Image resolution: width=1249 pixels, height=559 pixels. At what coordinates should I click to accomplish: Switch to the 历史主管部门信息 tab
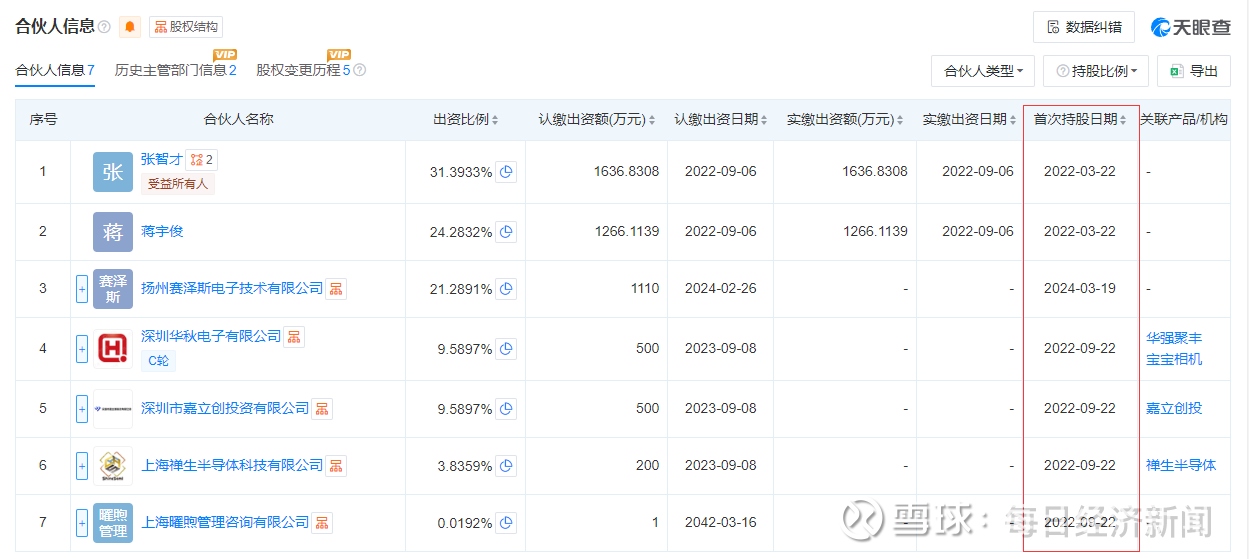[x=175, y=71]
